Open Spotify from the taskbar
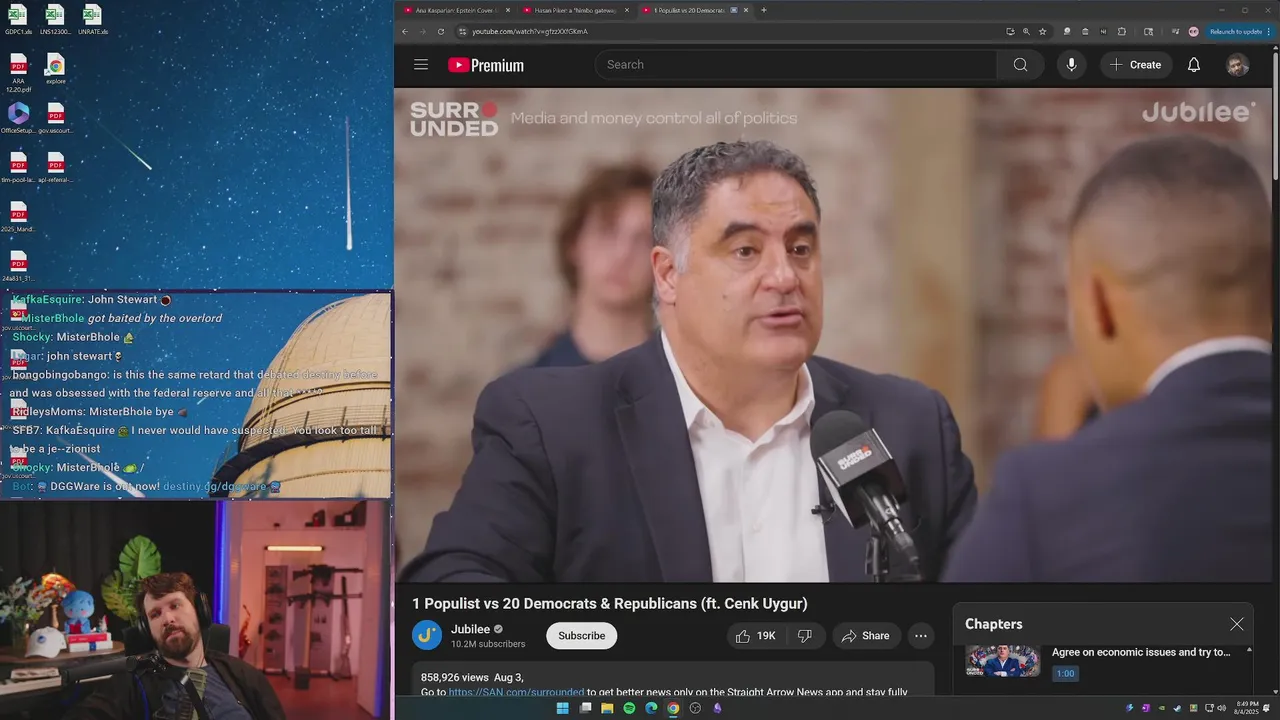1280x720 pixels. (x=629, y=708)
